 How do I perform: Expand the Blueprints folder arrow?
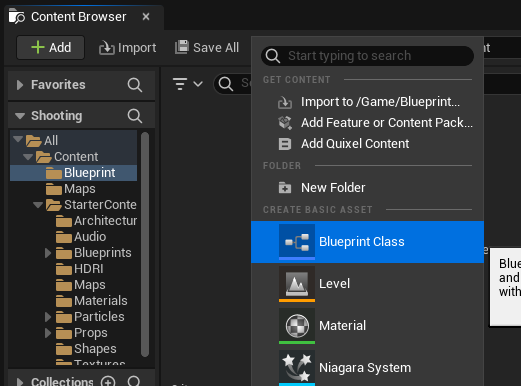tap(48, 253)
